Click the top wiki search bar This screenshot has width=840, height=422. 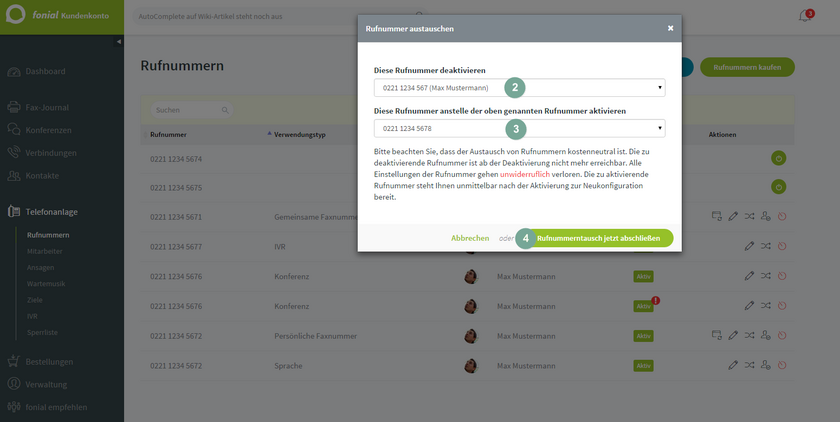tap(279, 17)
